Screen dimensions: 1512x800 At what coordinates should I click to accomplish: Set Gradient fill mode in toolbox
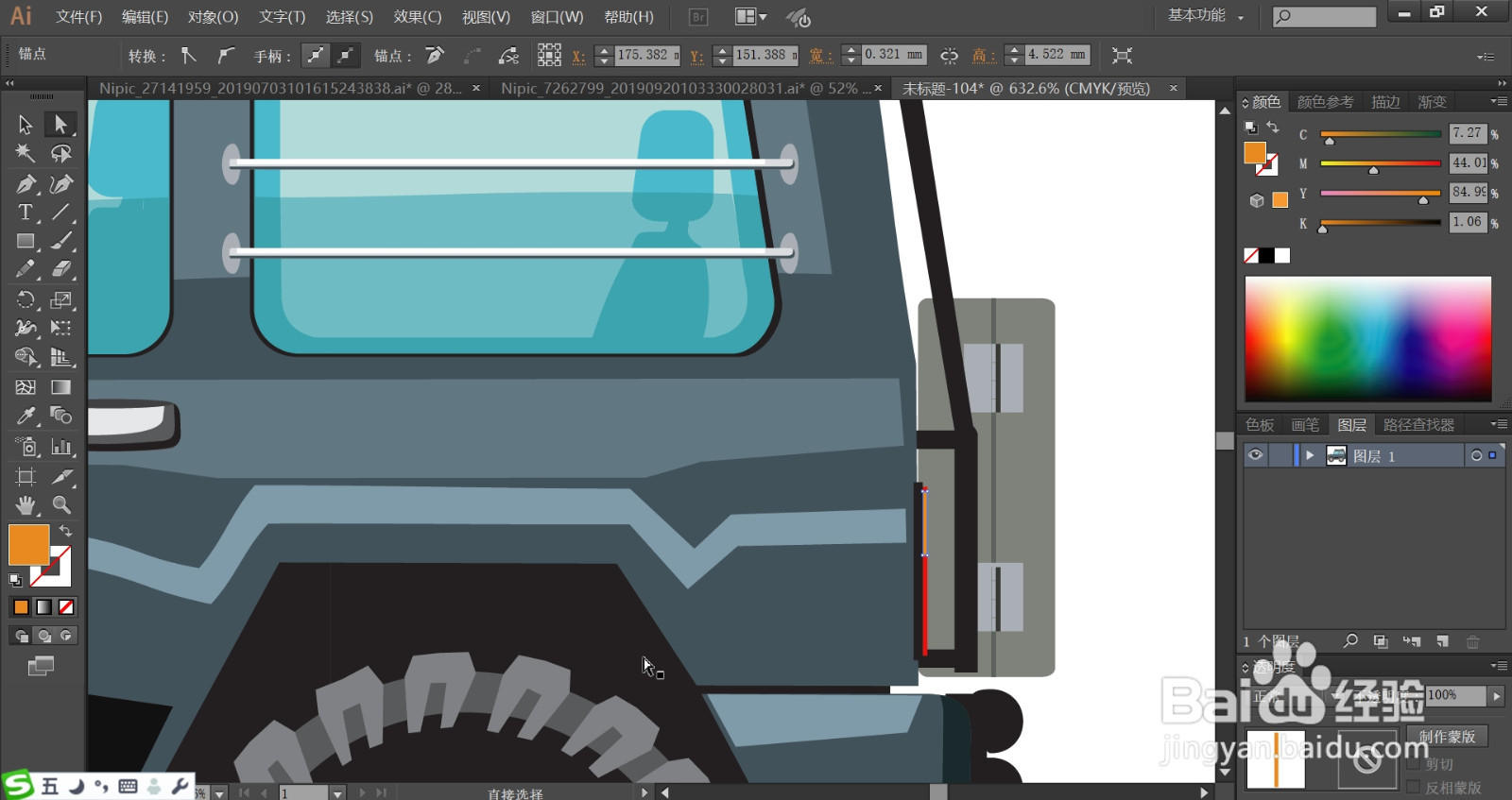(x=43, y=607)
